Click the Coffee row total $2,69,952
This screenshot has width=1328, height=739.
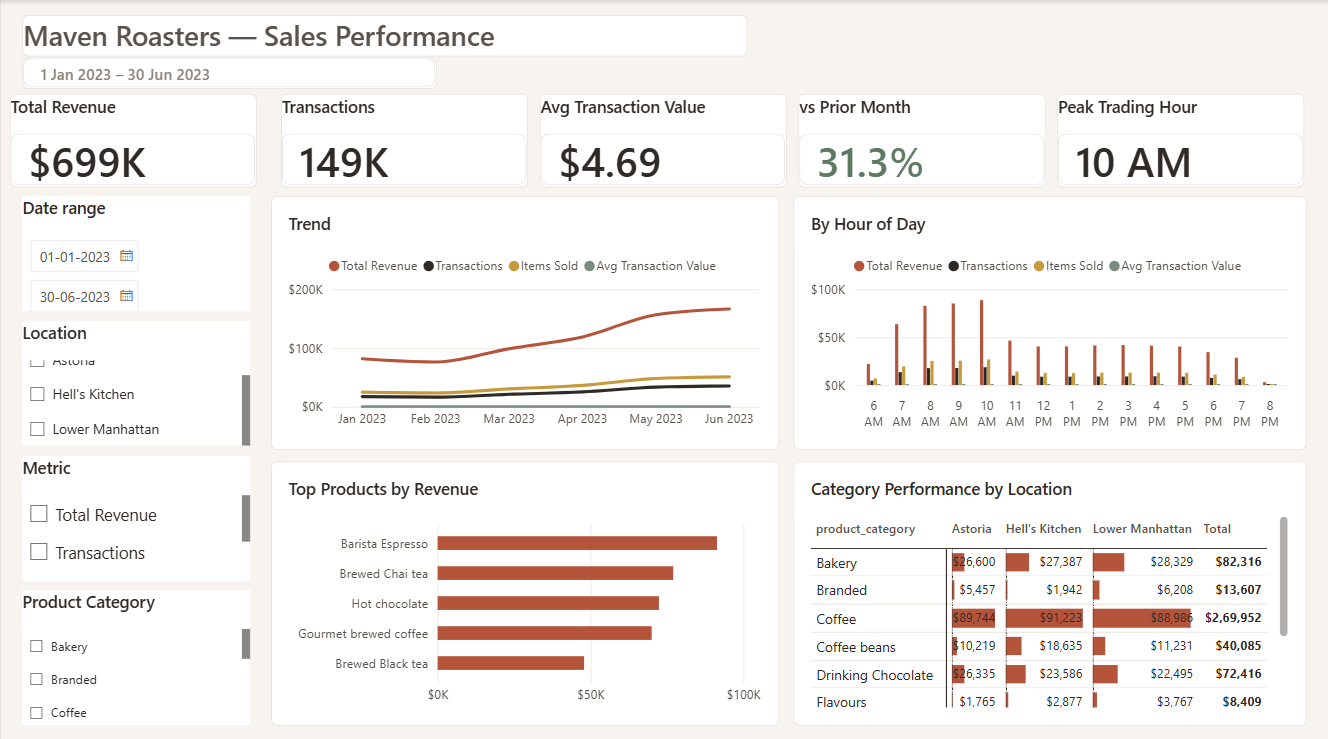[1233, 618]
